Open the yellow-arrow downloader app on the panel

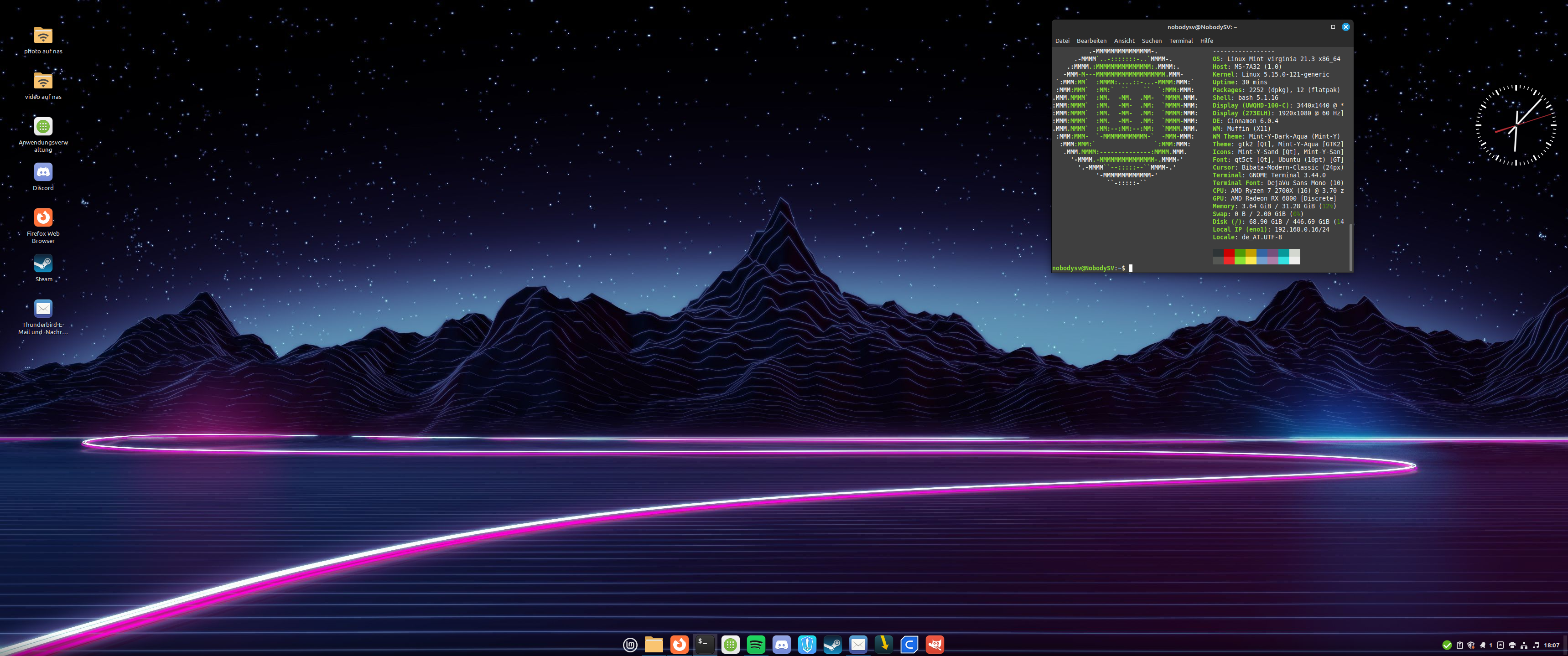pos(884,645)
